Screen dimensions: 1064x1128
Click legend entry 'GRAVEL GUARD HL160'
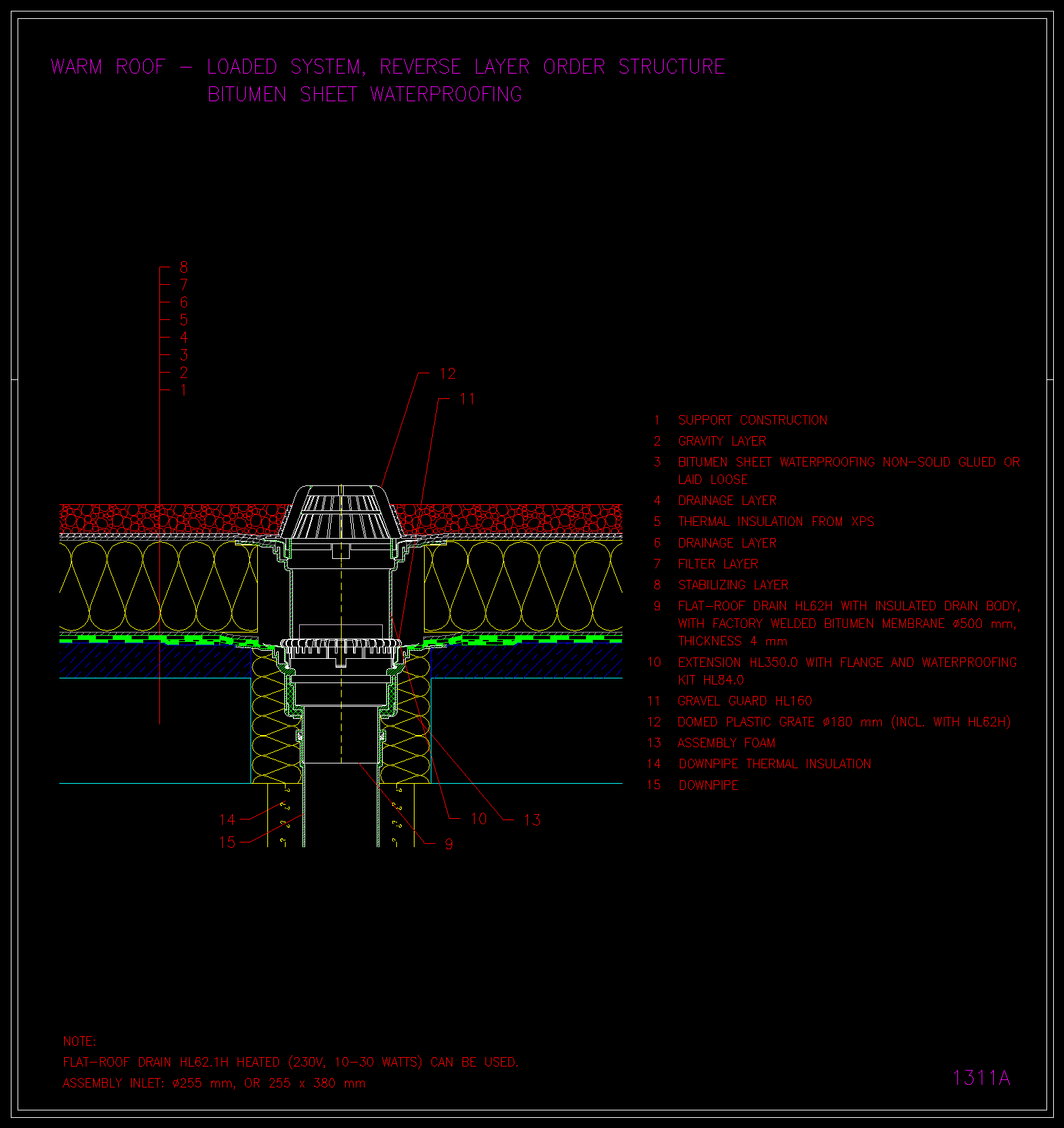745,701
